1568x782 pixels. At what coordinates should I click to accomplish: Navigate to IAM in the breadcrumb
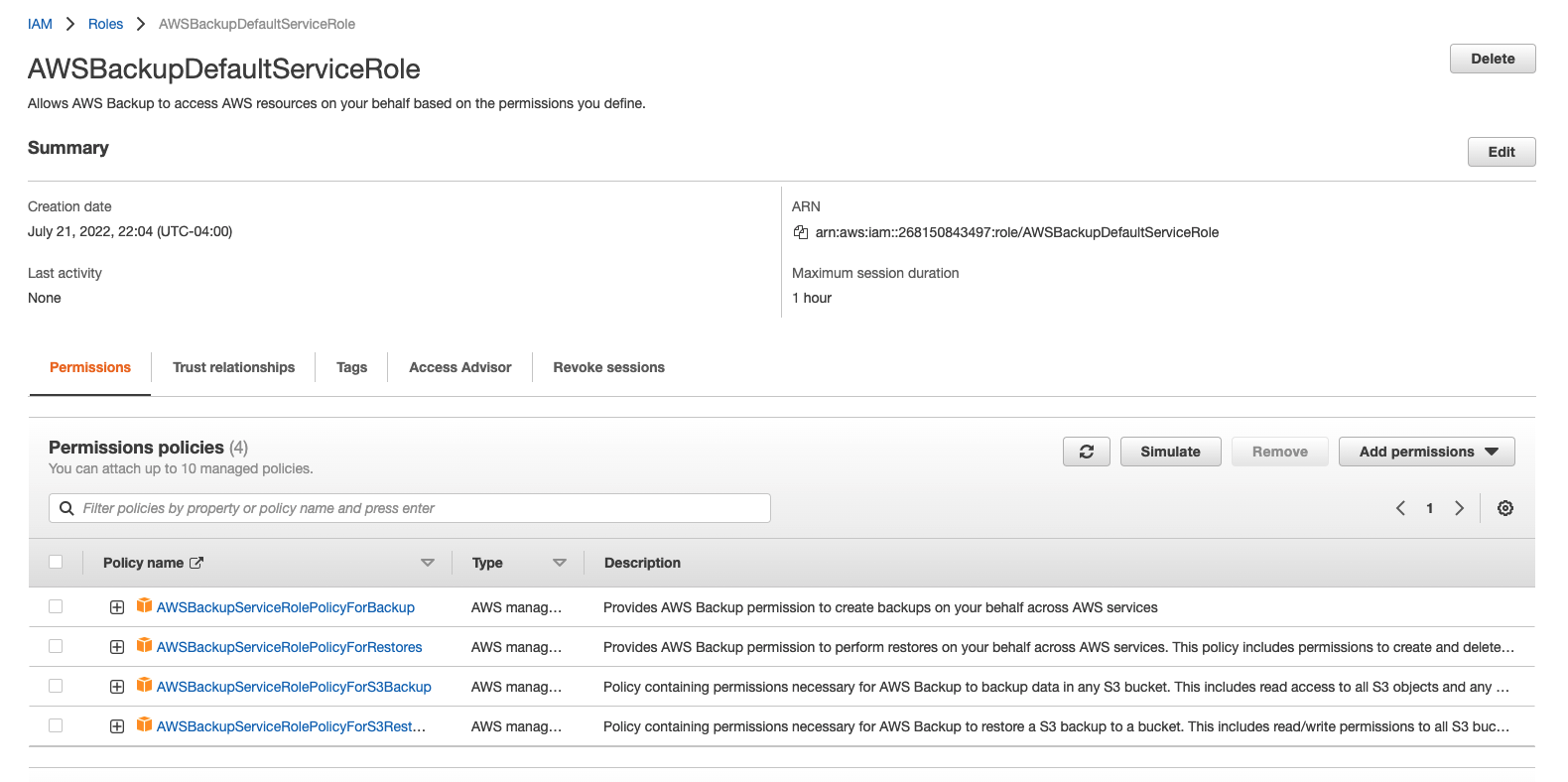[40, 24]
